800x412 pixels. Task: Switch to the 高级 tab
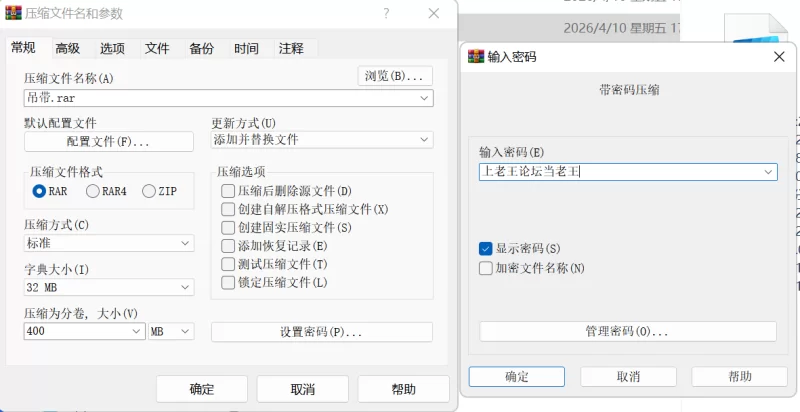[68, 48]
